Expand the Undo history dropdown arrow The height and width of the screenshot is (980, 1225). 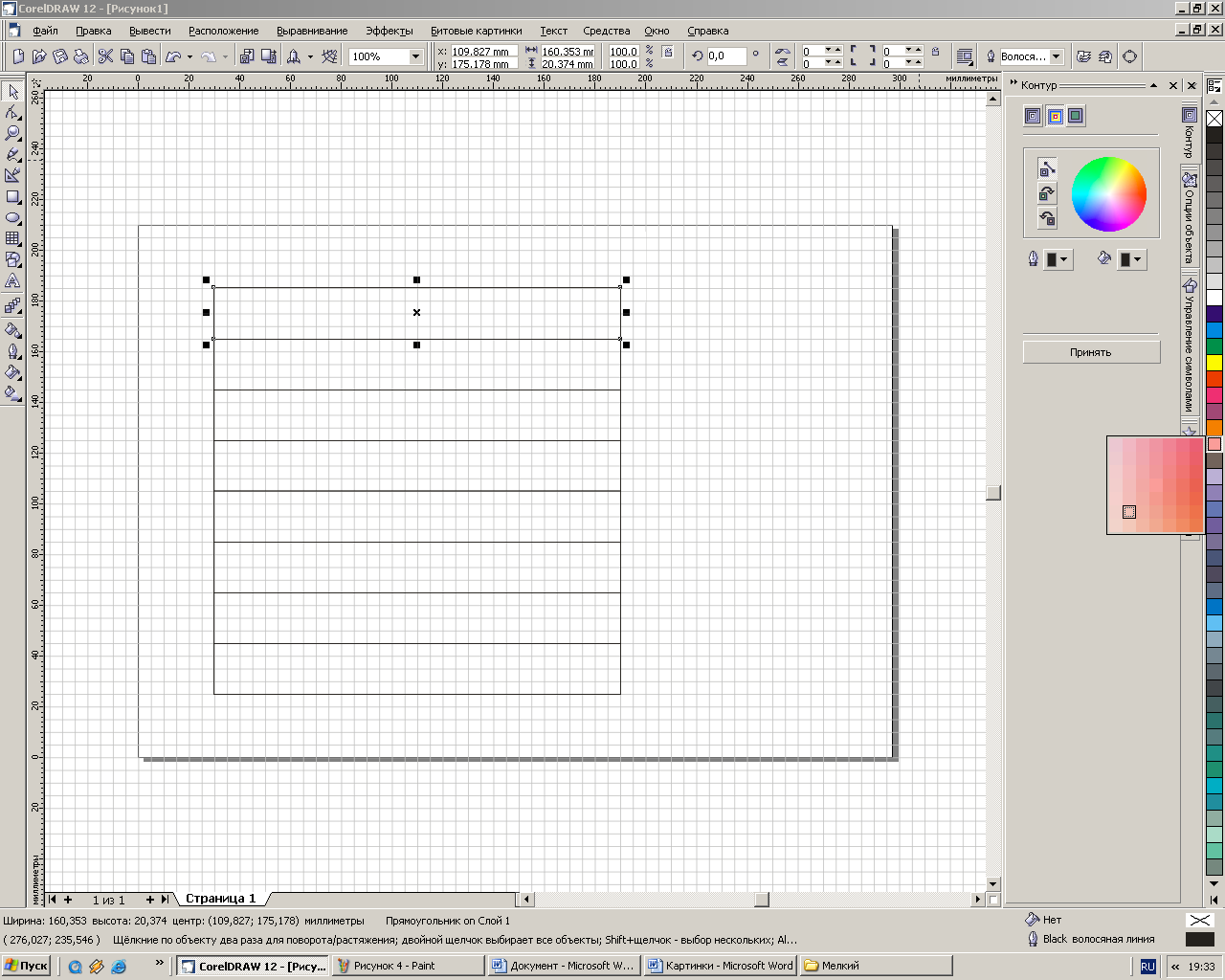point(189,56)
